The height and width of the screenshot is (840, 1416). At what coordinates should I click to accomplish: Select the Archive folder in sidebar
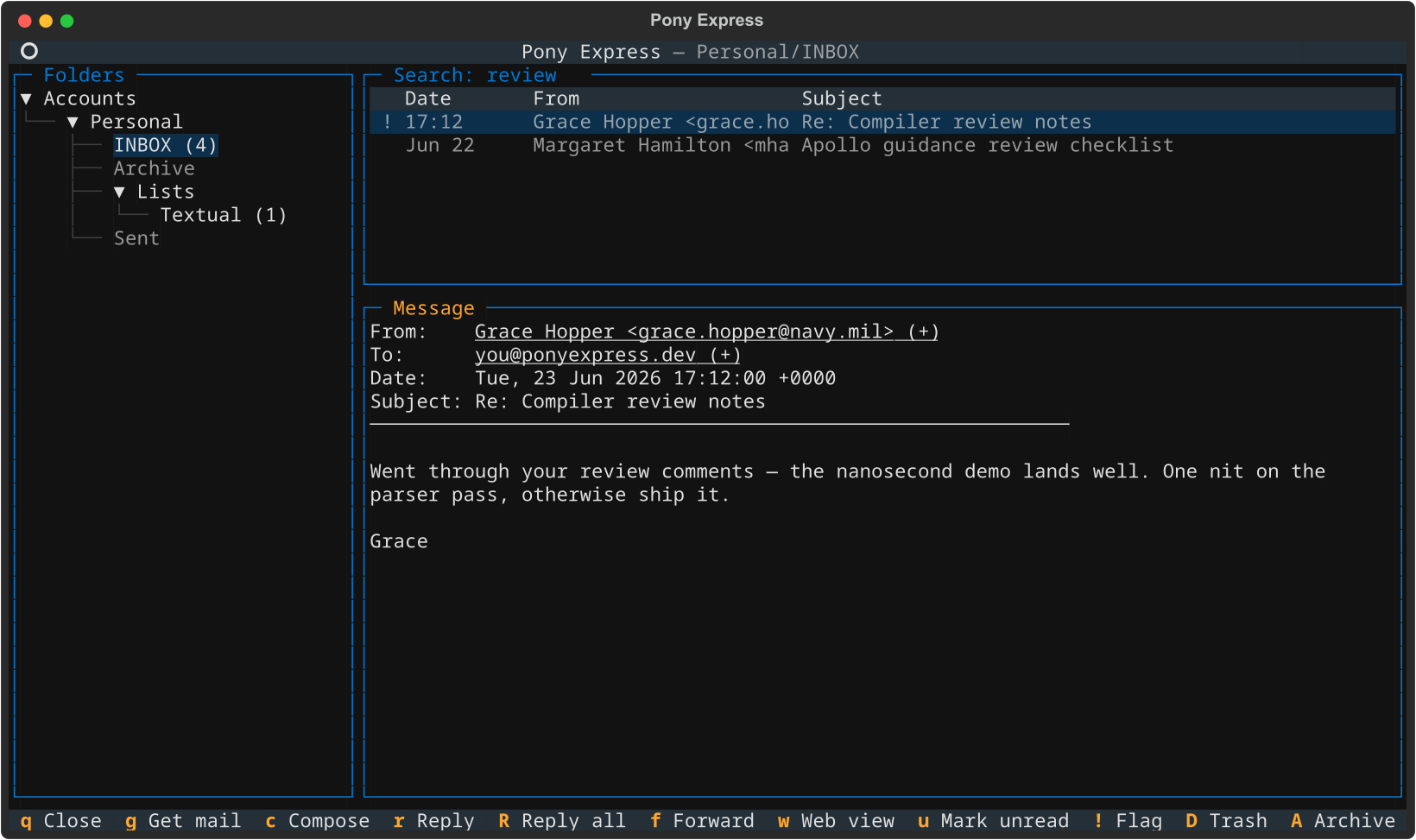(154, 168)
